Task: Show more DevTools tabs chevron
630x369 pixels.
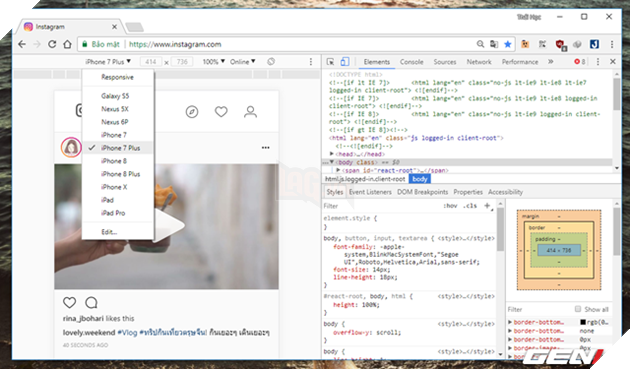Action: (x=550, y=62)
